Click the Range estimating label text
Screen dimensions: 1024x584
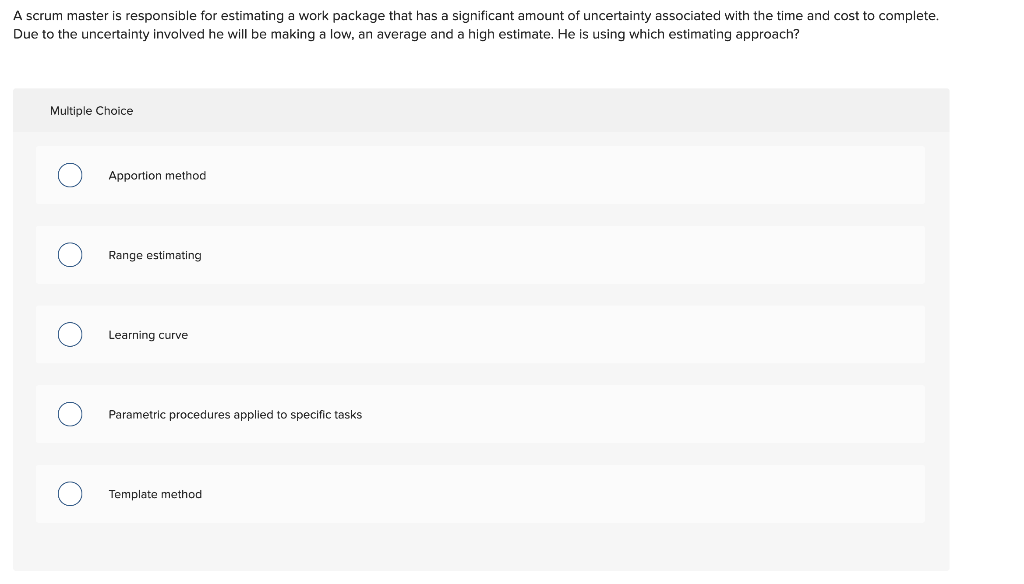pyautogui.click(x=155, y=255)
